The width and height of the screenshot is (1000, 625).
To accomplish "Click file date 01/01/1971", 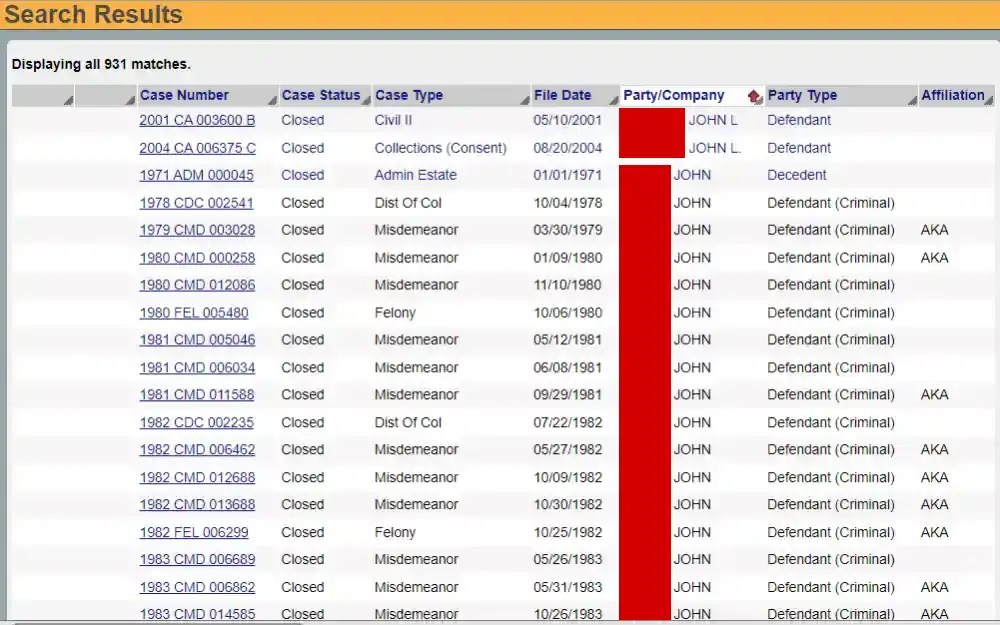I will tap(567, 175).
